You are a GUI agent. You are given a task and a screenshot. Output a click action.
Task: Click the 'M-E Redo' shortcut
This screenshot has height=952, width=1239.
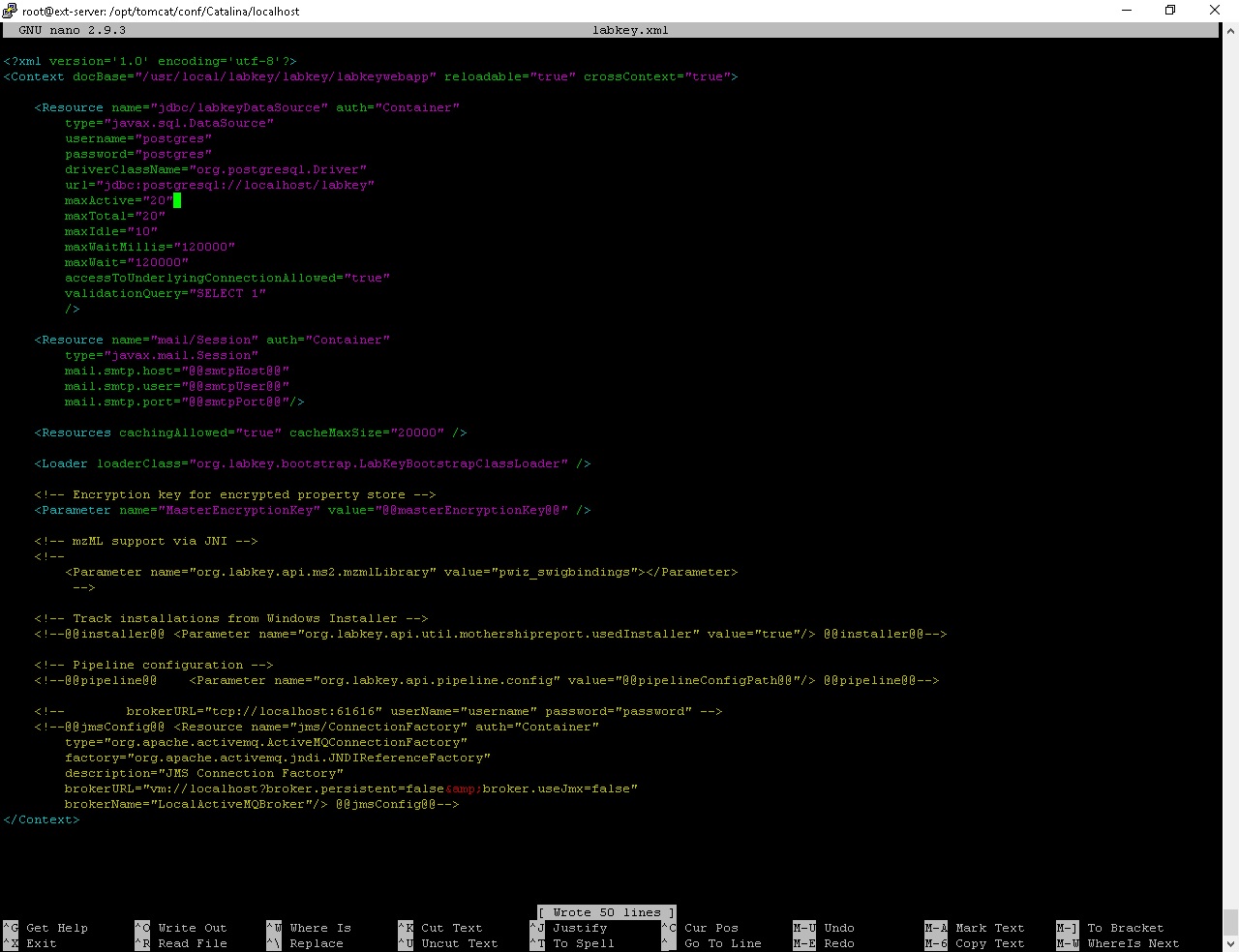824,943
